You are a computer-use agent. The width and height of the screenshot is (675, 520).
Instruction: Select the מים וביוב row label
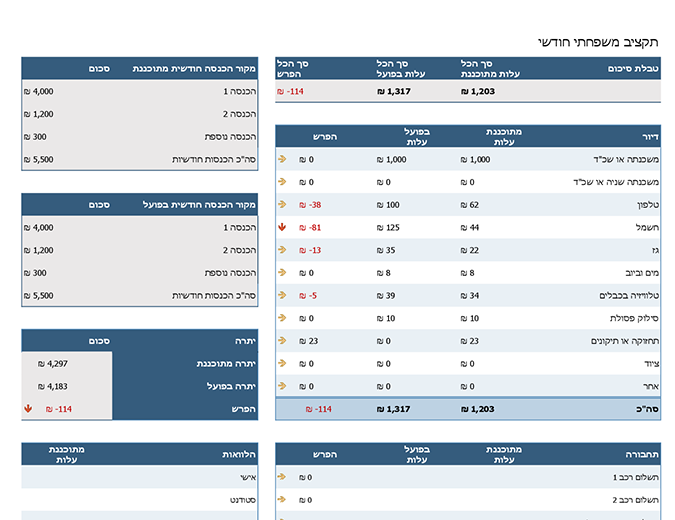pos(642,273)
